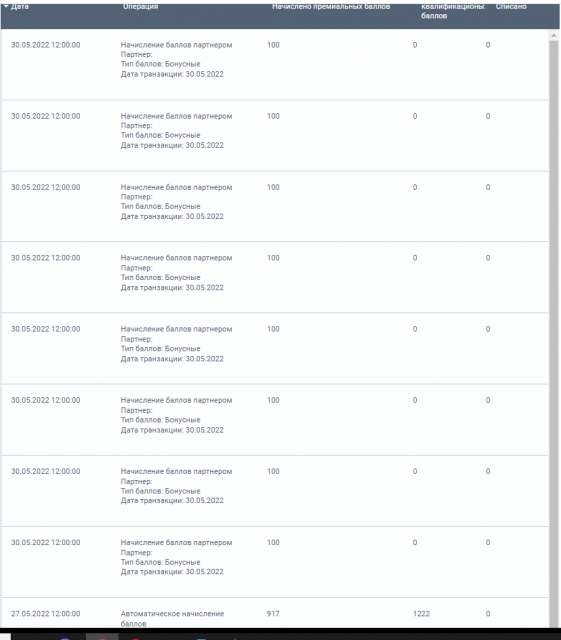
Task: Click Начисление баллов партнером in the topmost row
Action: [x=176, y=45]
